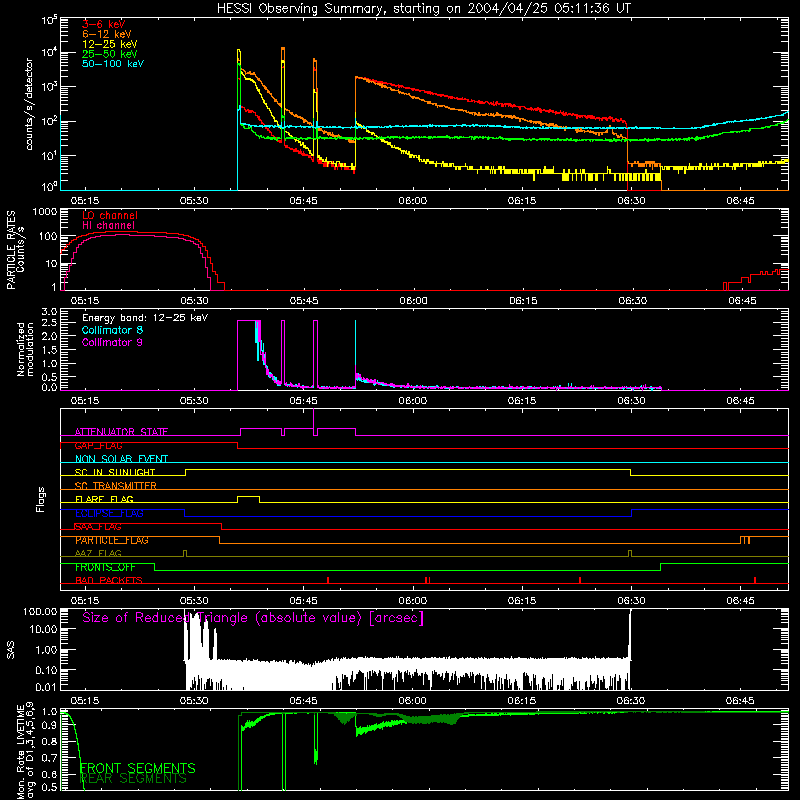Viewport: 800px width, 800px height.
Task: Click the 10^5 label on the counts axis
Action: [48, 20]
